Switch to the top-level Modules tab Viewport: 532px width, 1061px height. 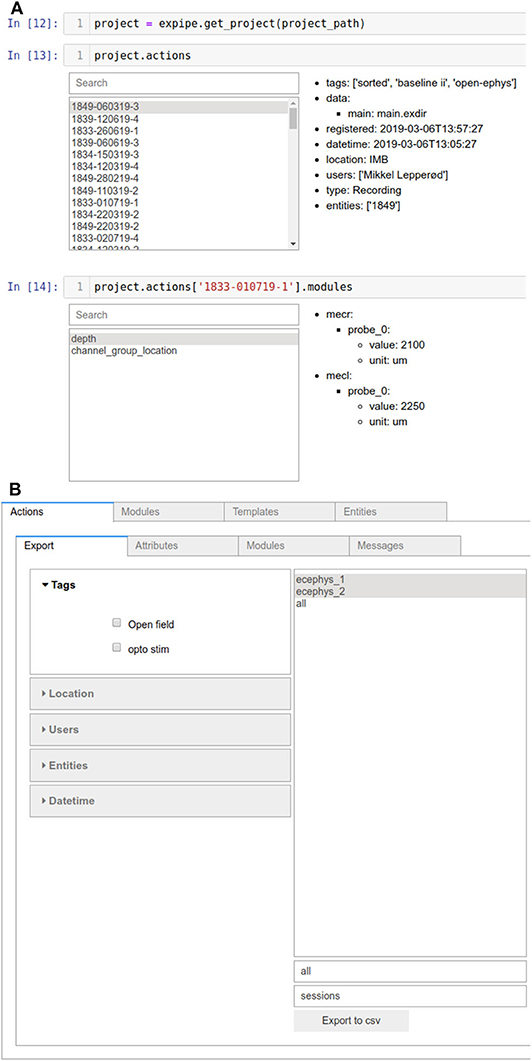pyautogui.click(x=168, y=512)
